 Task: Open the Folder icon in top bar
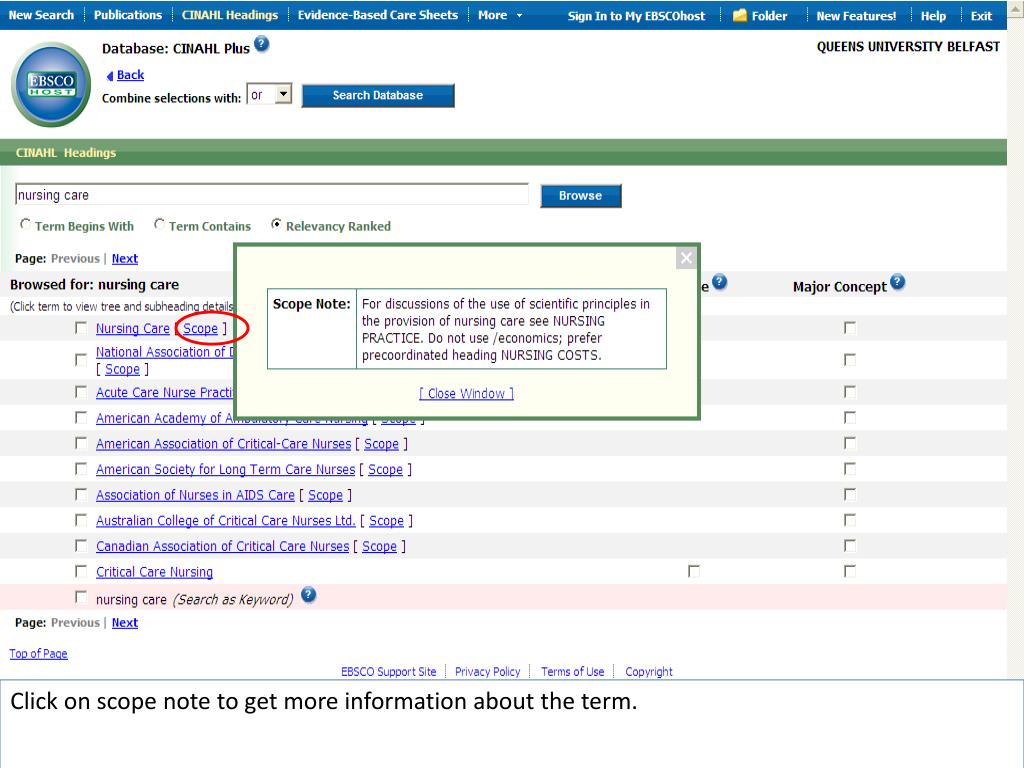coord(739,15)
